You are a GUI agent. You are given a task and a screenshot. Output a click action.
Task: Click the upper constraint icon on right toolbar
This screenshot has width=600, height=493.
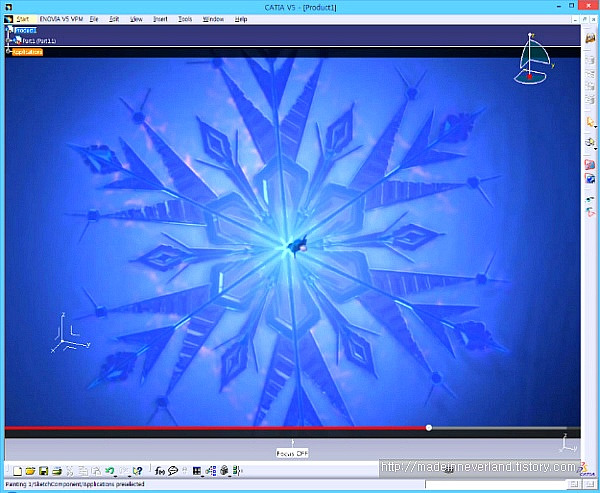[590, 199]
